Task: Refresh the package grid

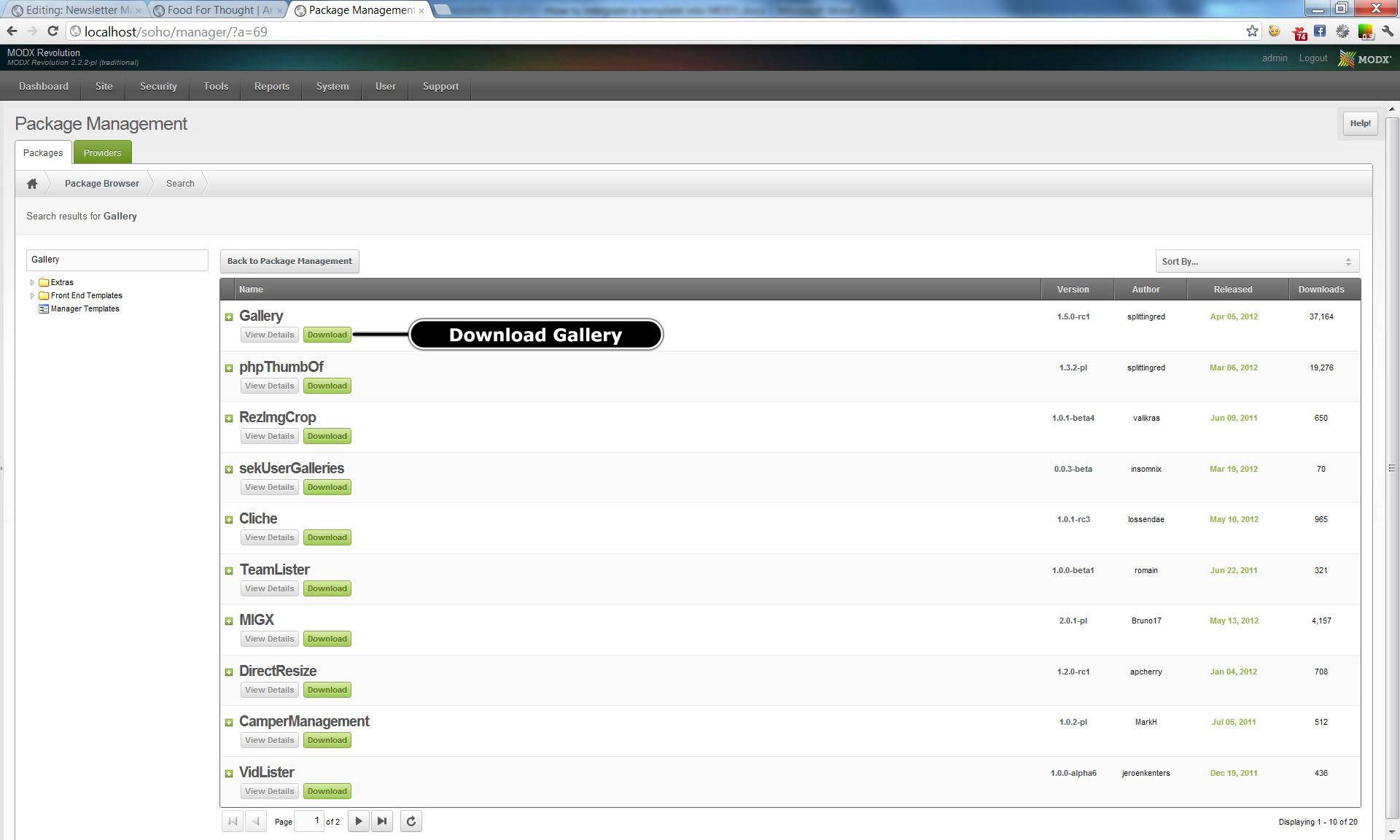Action: pyautogui.click(x=411, y=821)
